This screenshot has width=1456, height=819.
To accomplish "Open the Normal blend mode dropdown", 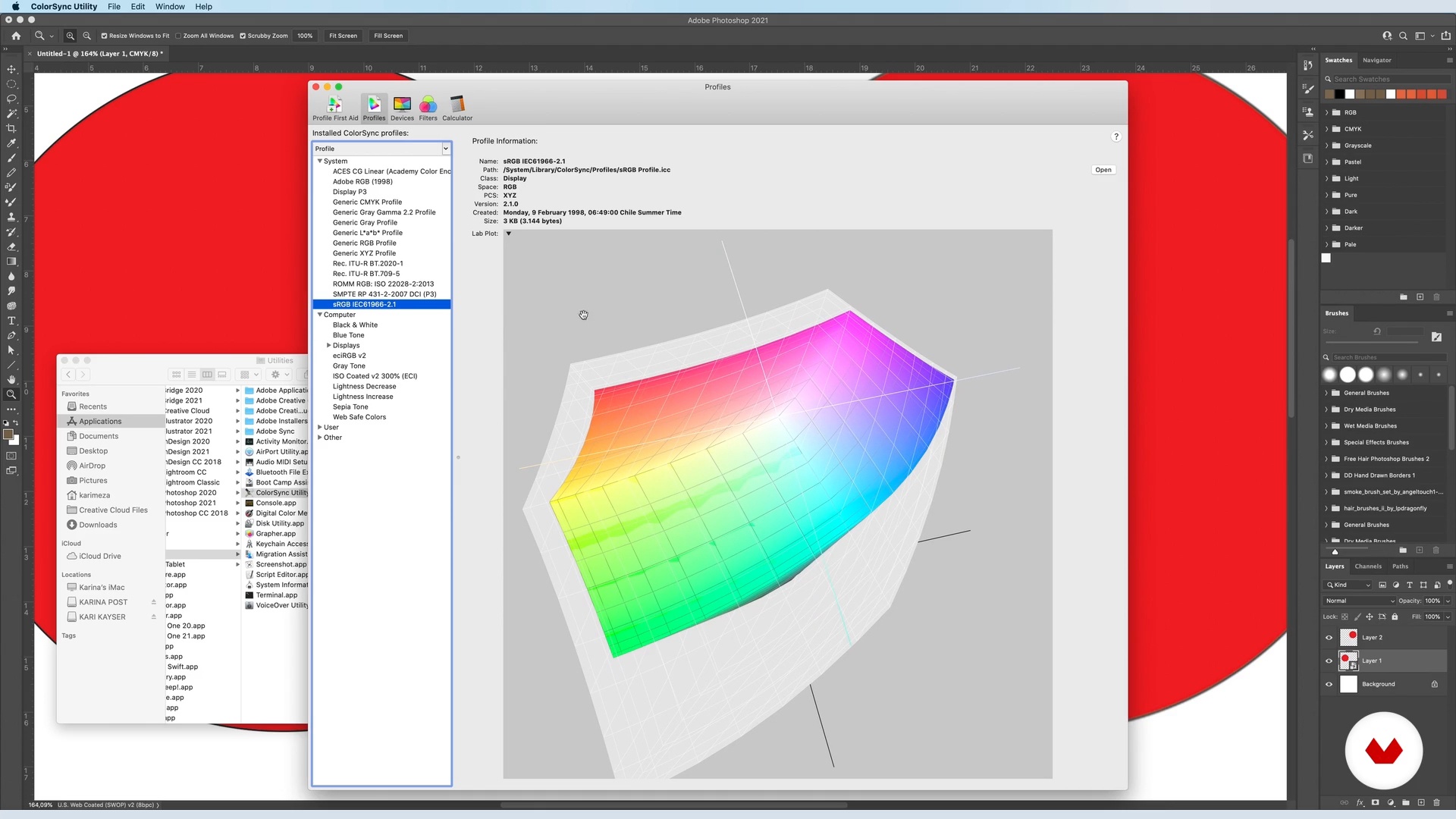I will pos(1360,601).
